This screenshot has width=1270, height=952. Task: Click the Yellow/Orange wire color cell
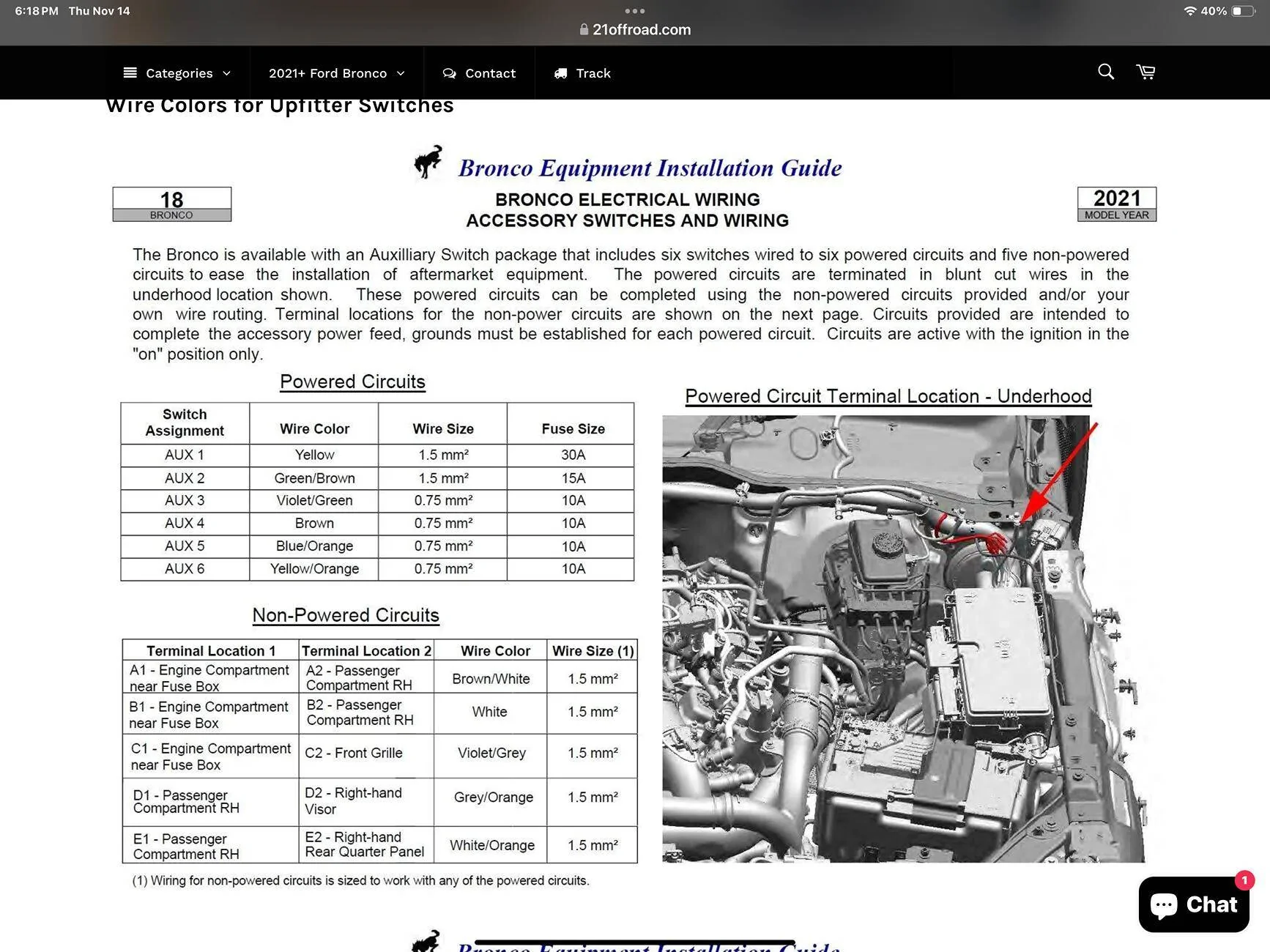pos(314,569)
